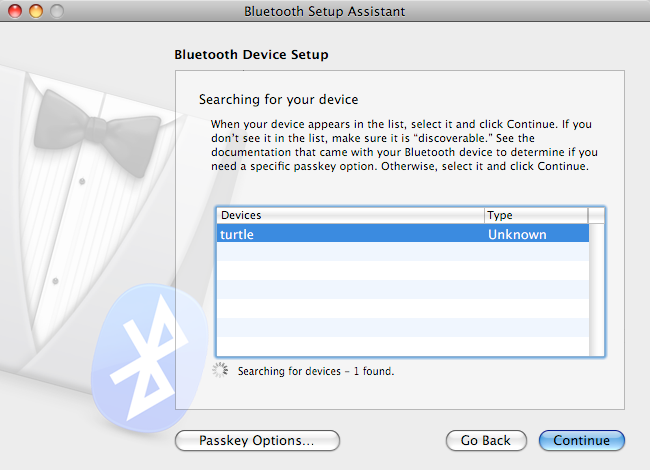
Task: Click the gray zoom window button
Action: pyautogui.click(x=55, y=11)
